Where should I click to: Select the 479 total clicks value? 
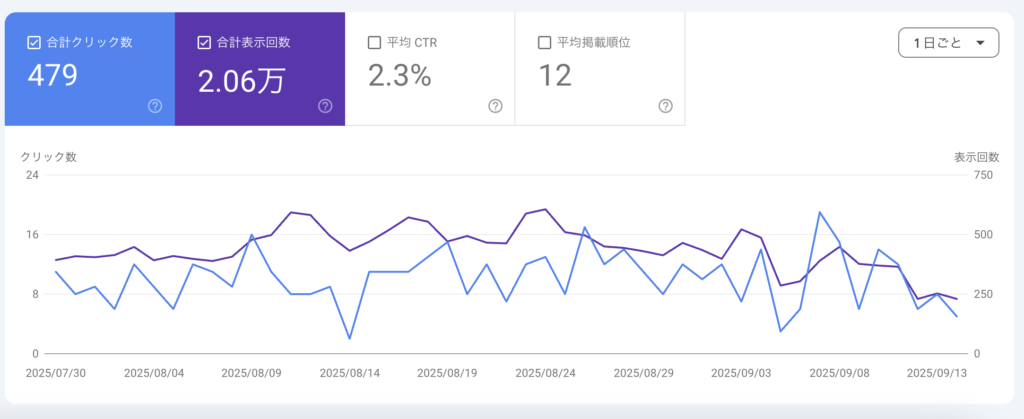(x=53, y=76)
